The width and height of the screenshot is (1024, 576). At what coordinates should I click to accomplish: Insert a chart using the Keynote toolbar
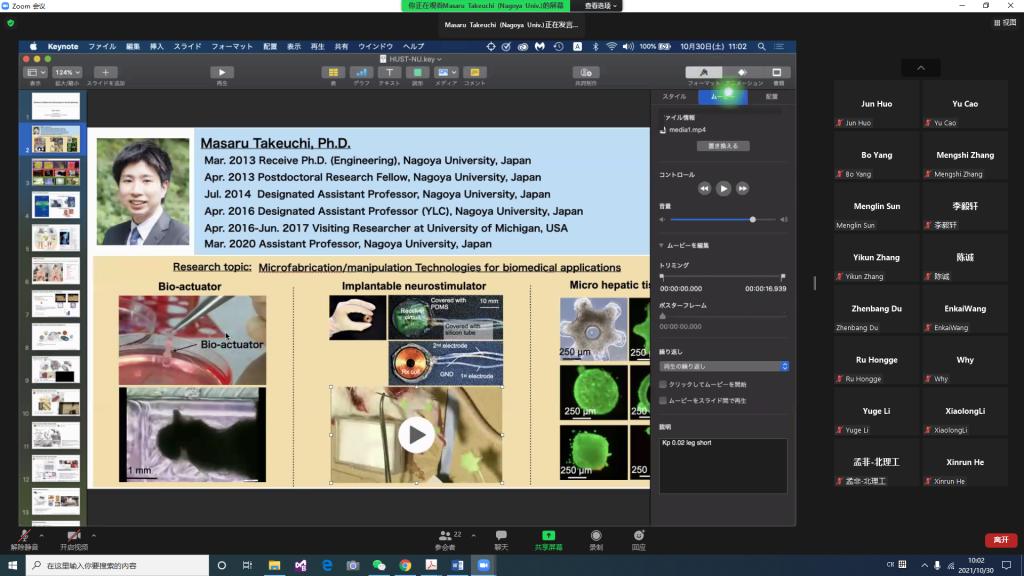(361, 73)
